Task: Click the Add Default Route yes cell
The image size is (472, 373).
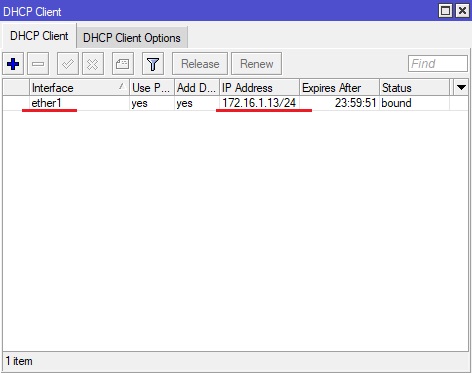Action: pos(197,103)
